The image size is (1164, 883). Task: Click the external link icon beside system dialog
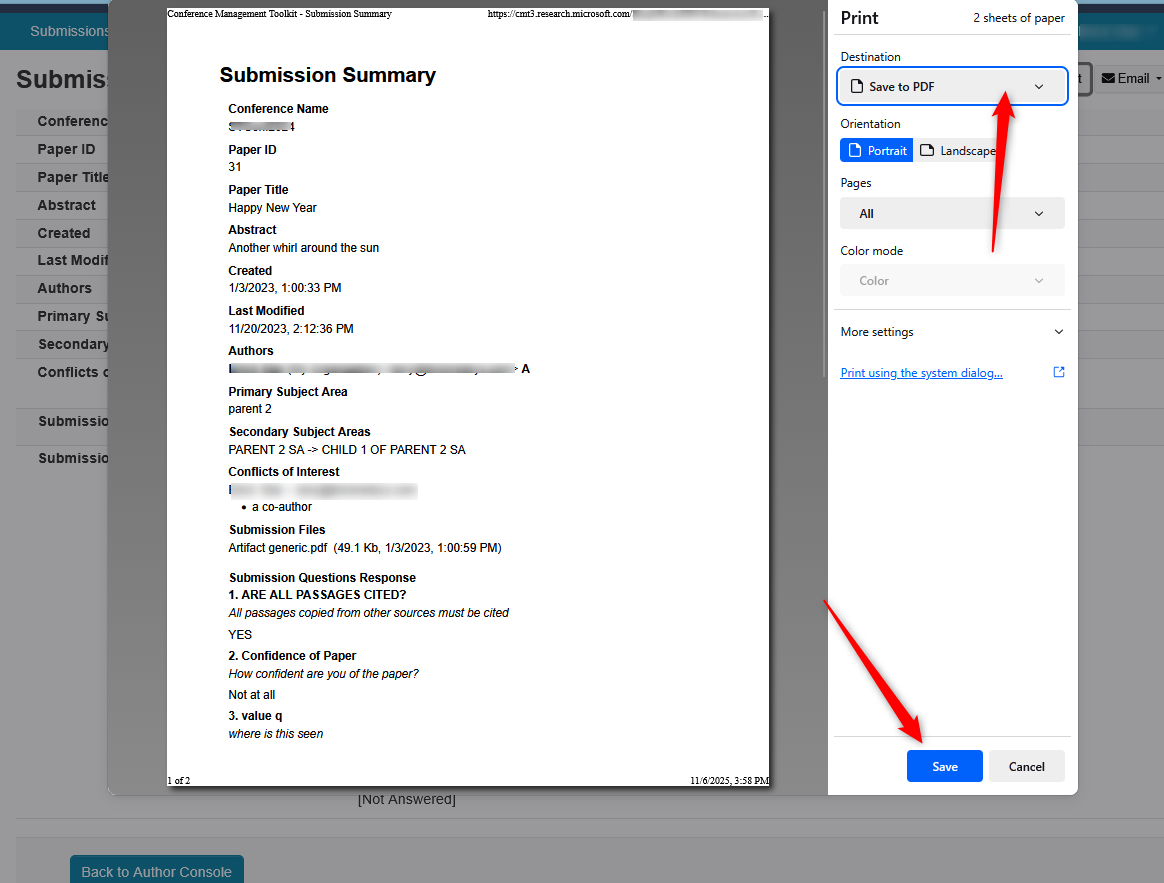click(x=1059, y=372)
